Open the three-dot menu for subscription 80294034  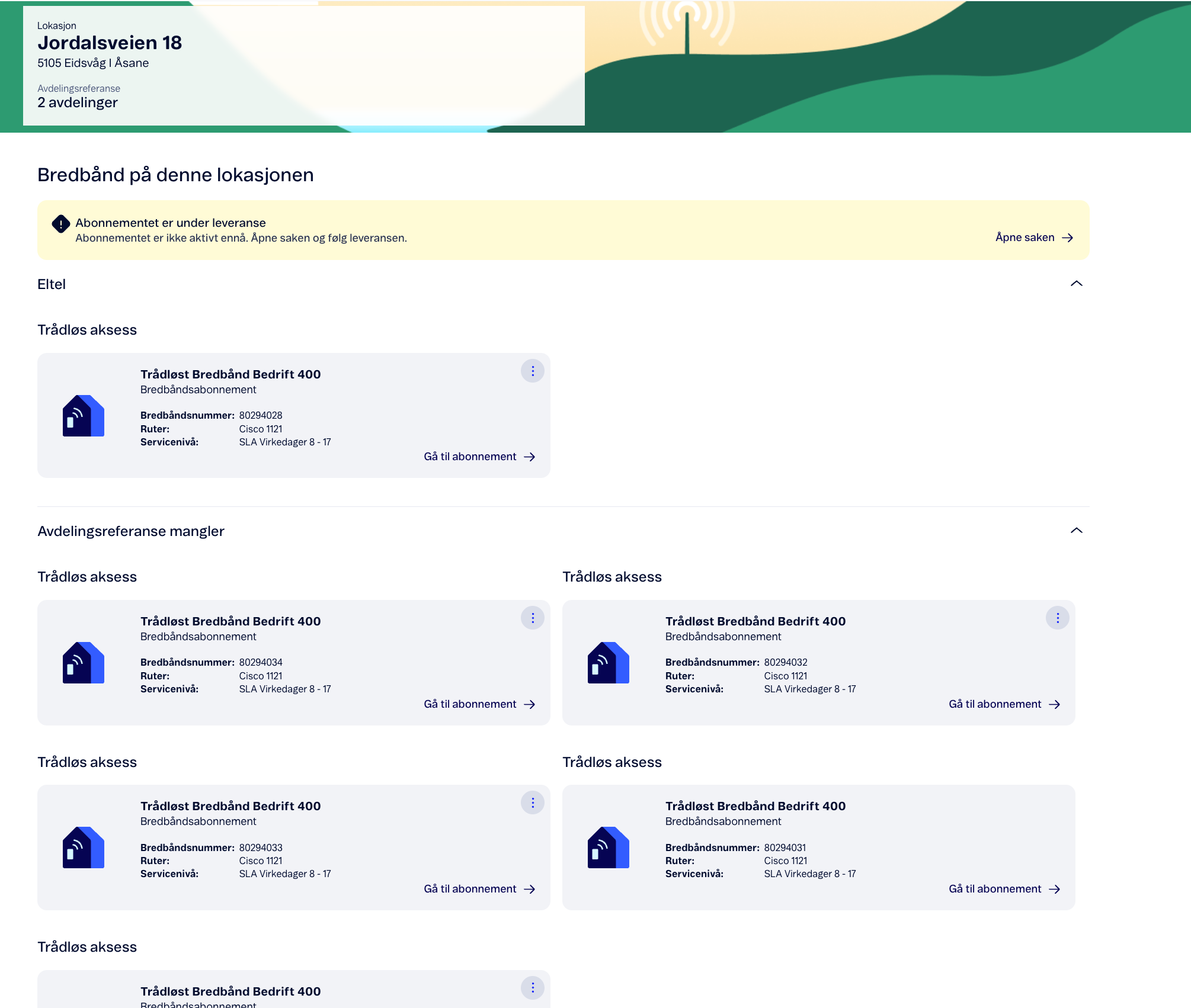(532, 618)
